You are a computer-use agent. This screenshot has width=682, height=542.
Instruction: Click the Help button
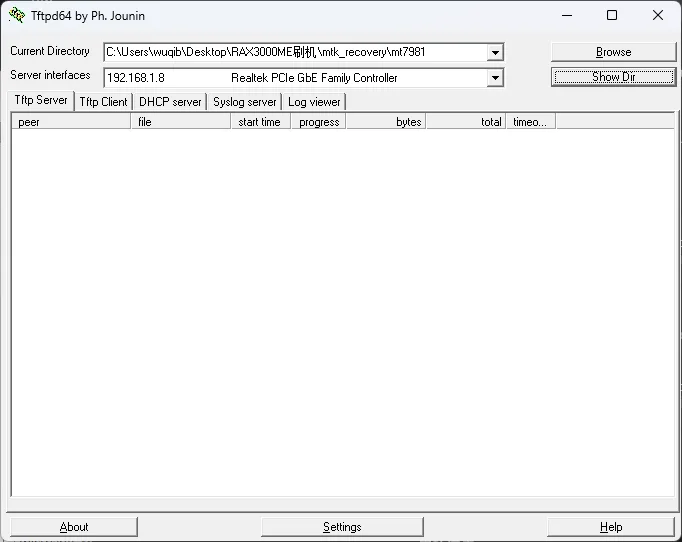[x=611, y=527]
